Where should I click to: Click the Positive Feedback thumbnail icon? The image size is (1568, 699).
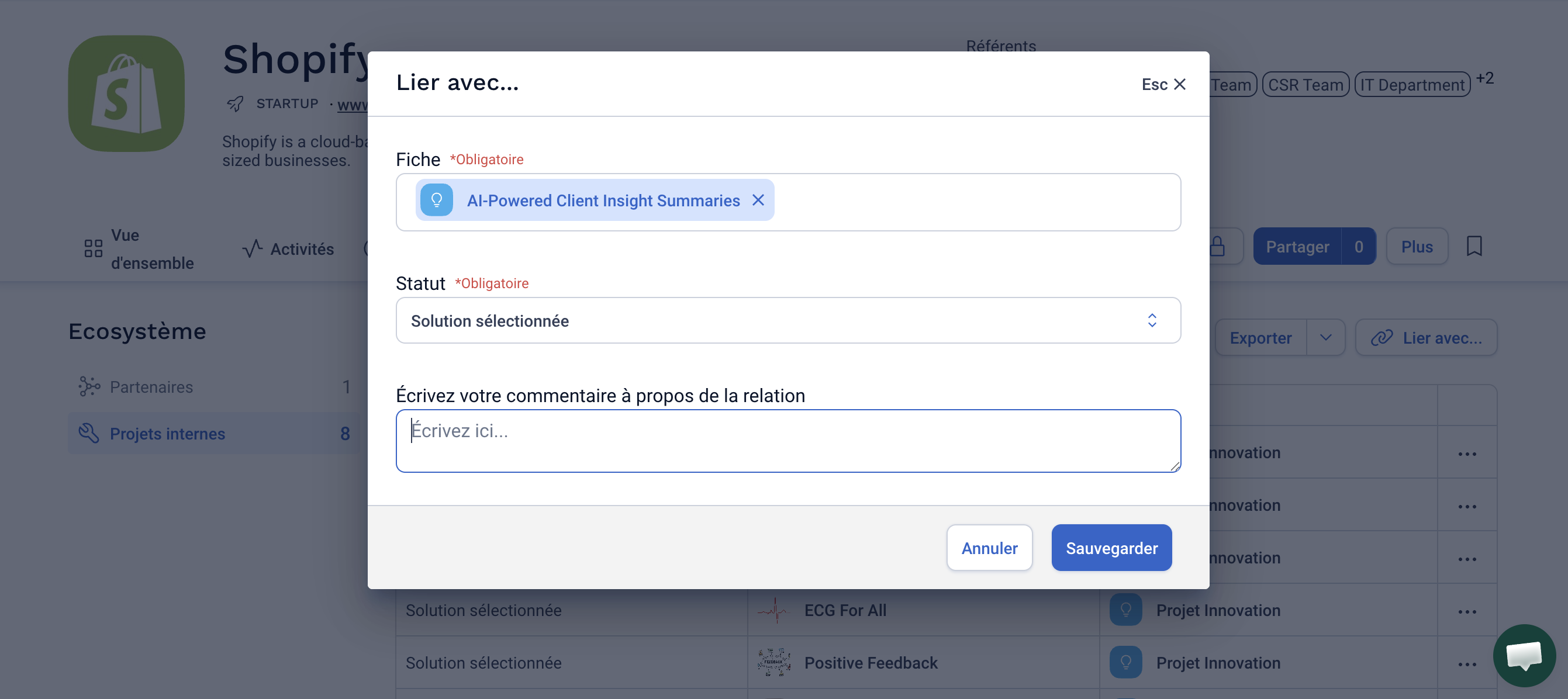tap(773, 663)
